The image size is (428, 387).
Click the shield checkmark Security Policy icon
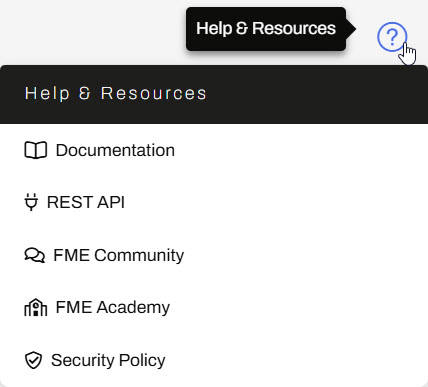click(x=33, y=360)
